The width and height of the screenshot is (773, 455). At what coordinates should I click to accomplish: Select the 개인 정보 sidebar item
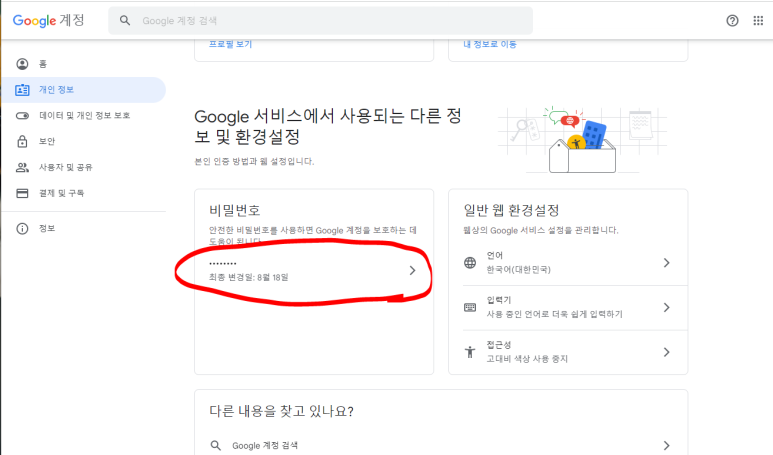tap(83, 90)
